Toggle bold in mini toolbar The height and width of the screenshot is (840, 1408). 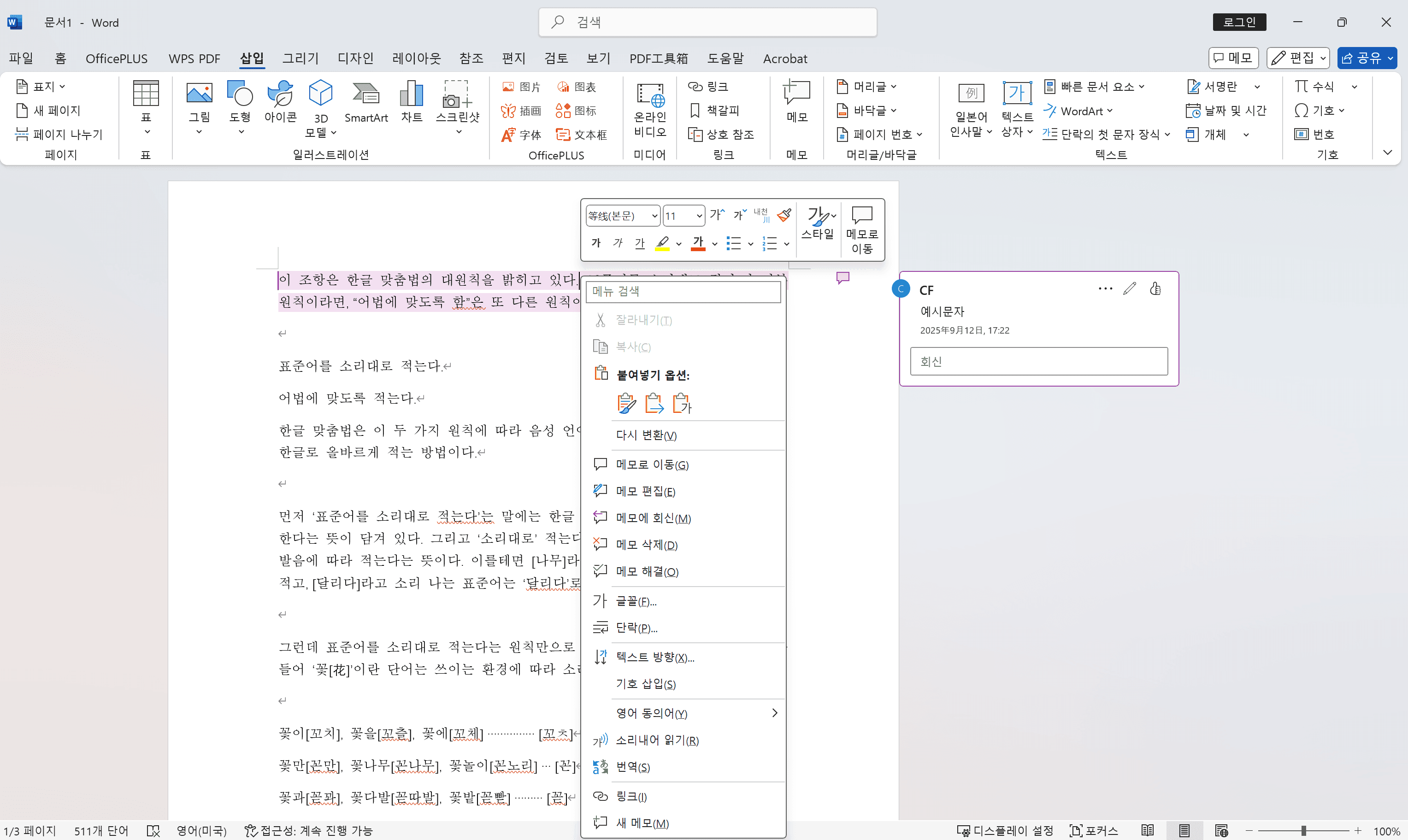[595, 243]
